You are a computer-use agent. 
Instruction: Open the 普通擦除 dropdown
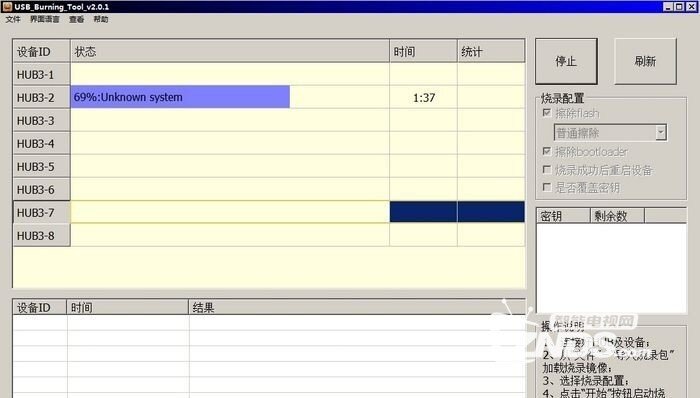610,133
